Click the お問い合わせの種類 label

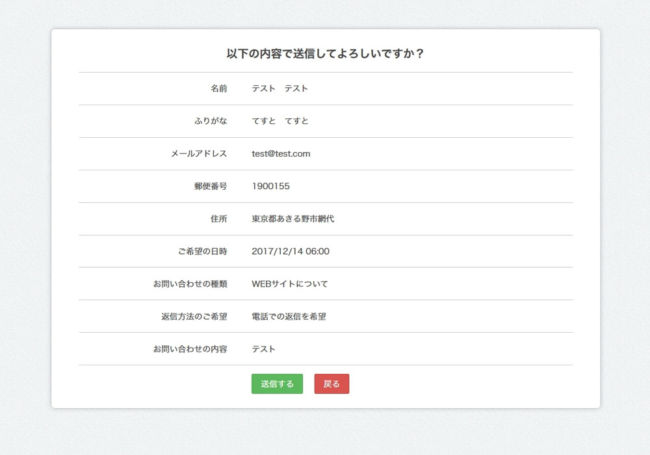coord(190,284)
